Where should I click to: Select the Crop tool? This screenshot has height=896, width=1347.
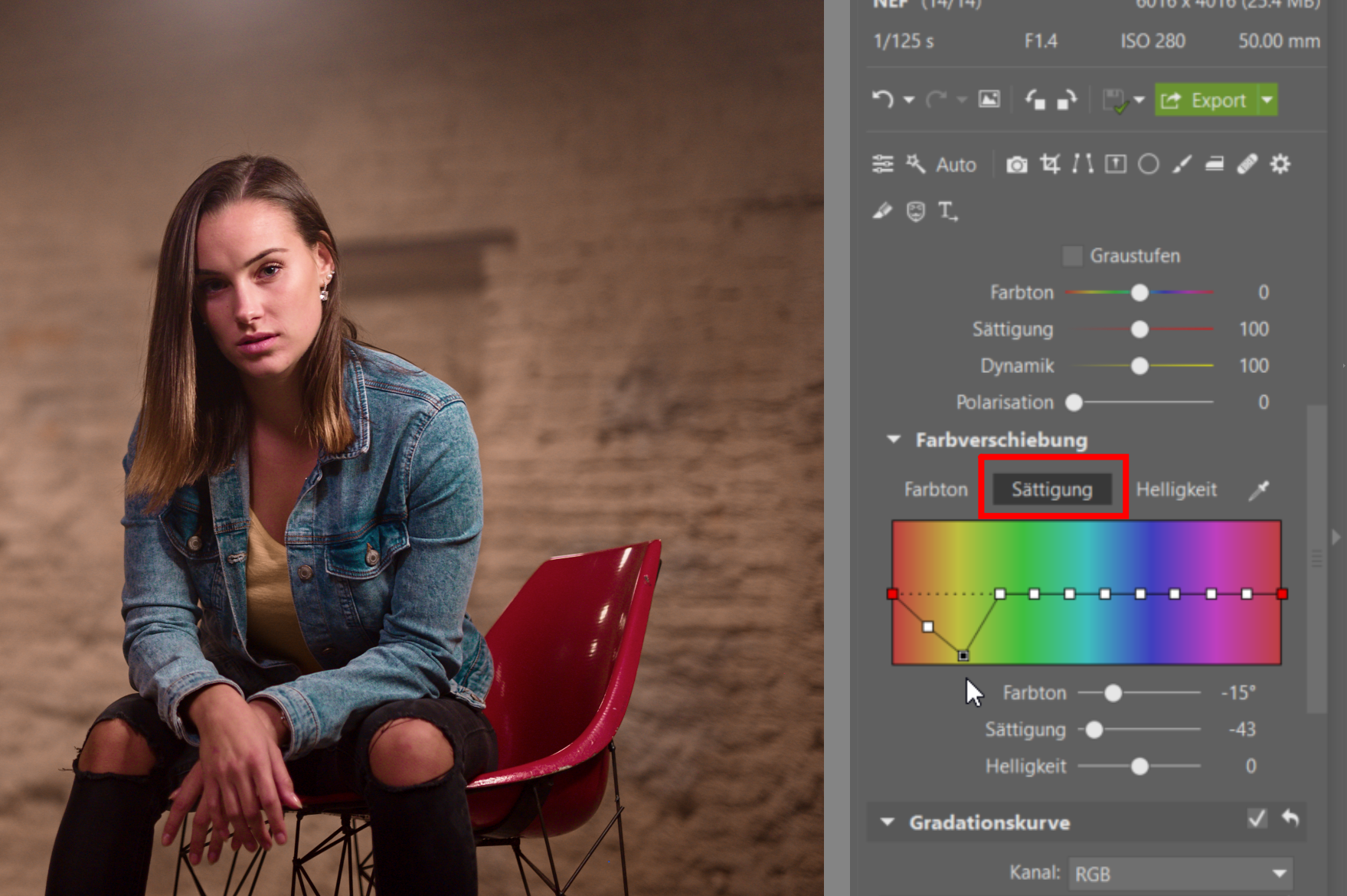point(1050,164)
